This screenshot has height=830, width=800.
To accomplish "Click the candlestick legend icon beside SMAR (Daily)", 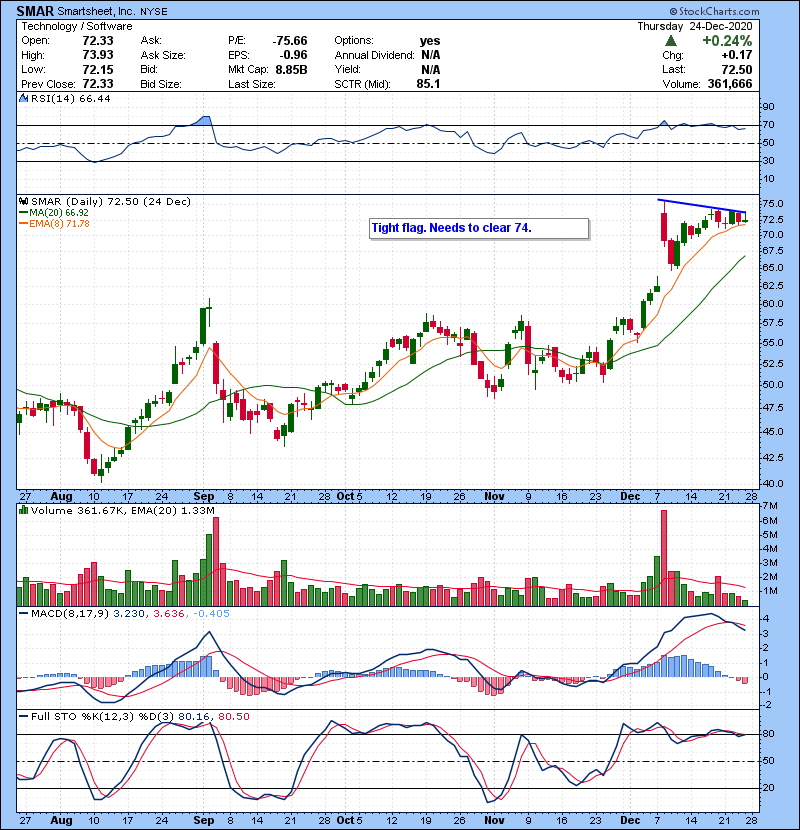I will pyautogui.click(x=23, y=201).
